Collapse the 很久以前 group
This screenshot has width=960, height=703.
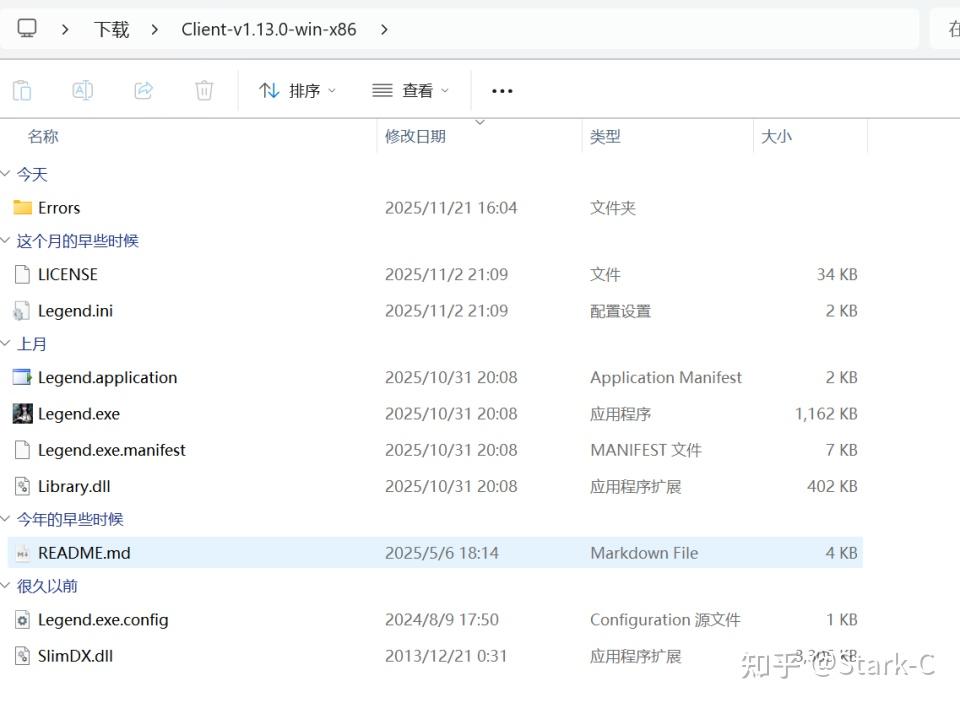6,586
